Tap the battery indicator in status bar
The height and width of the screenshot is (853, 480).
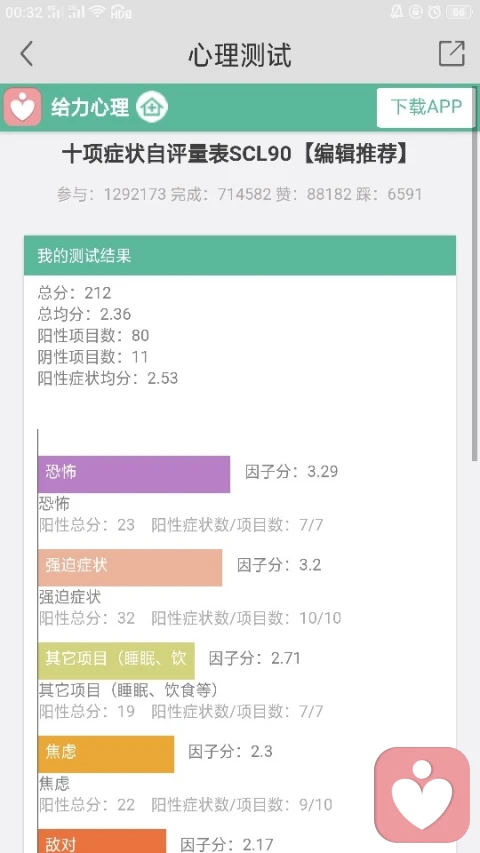pyautogui.click(x=459, y=11)
